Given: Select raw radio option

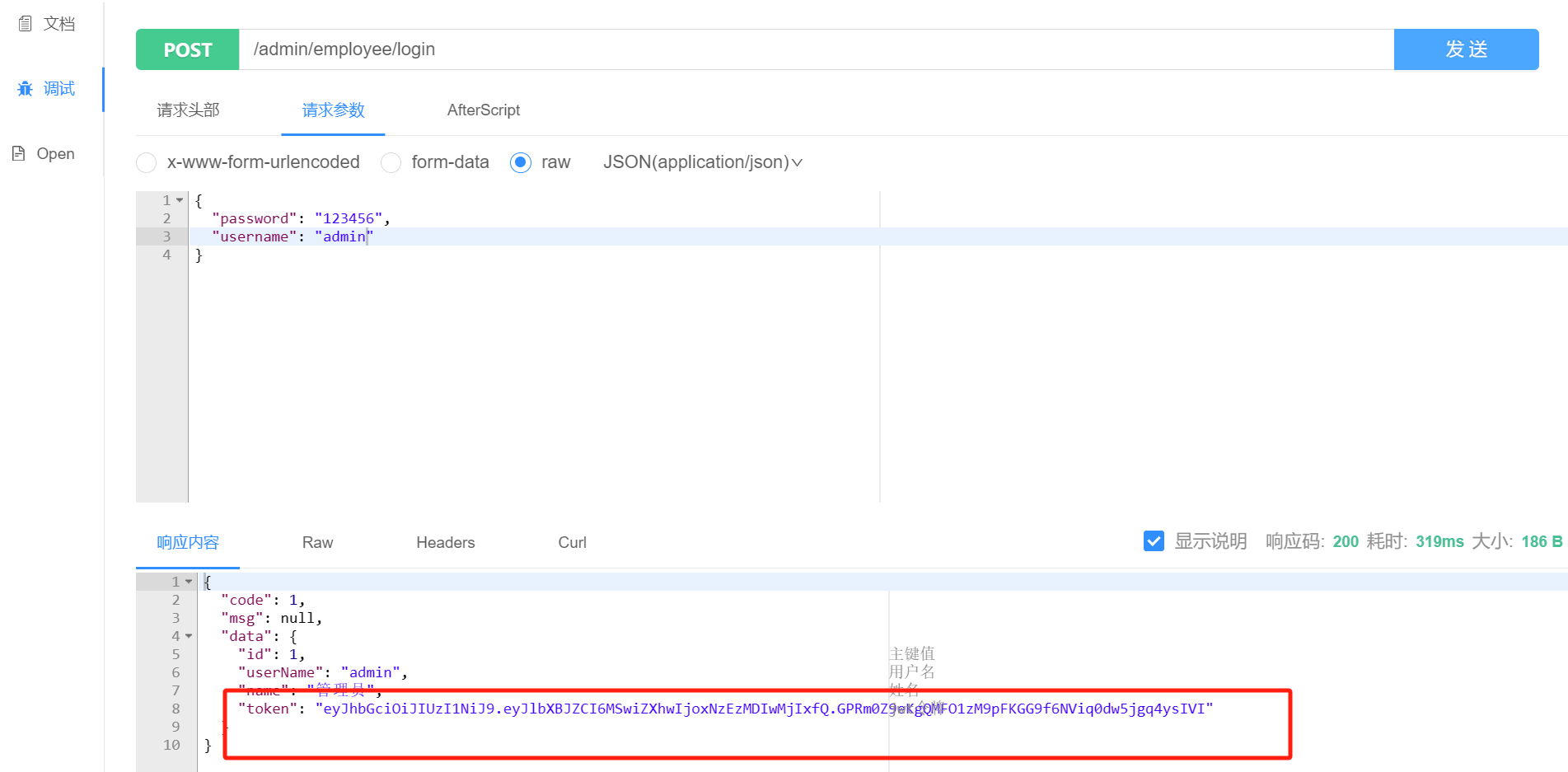Looking at the screenshot, I should tap(521, 162).
